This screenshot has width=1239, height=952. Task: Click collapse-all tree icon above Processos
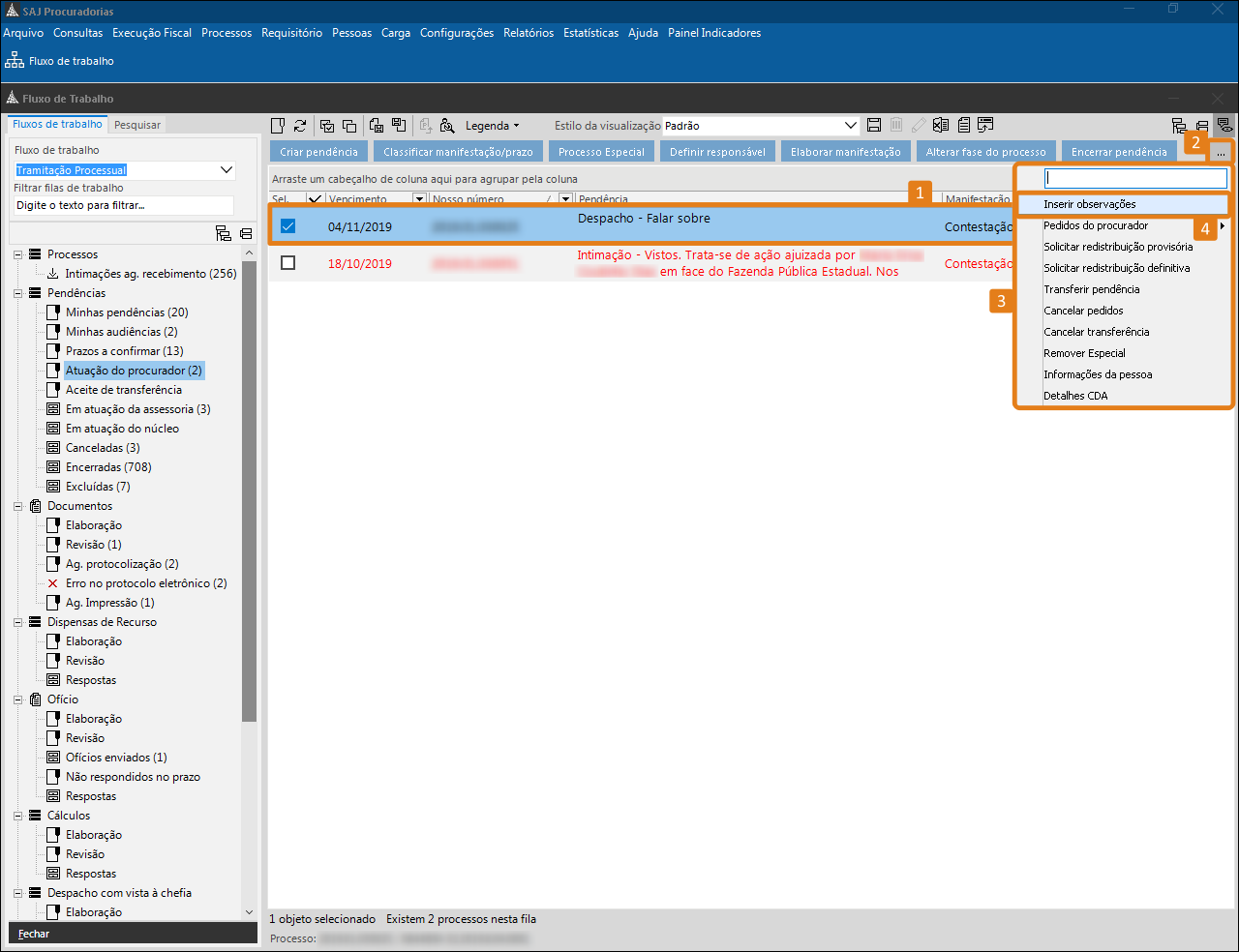pyautogui.click(x=246, y=233)
